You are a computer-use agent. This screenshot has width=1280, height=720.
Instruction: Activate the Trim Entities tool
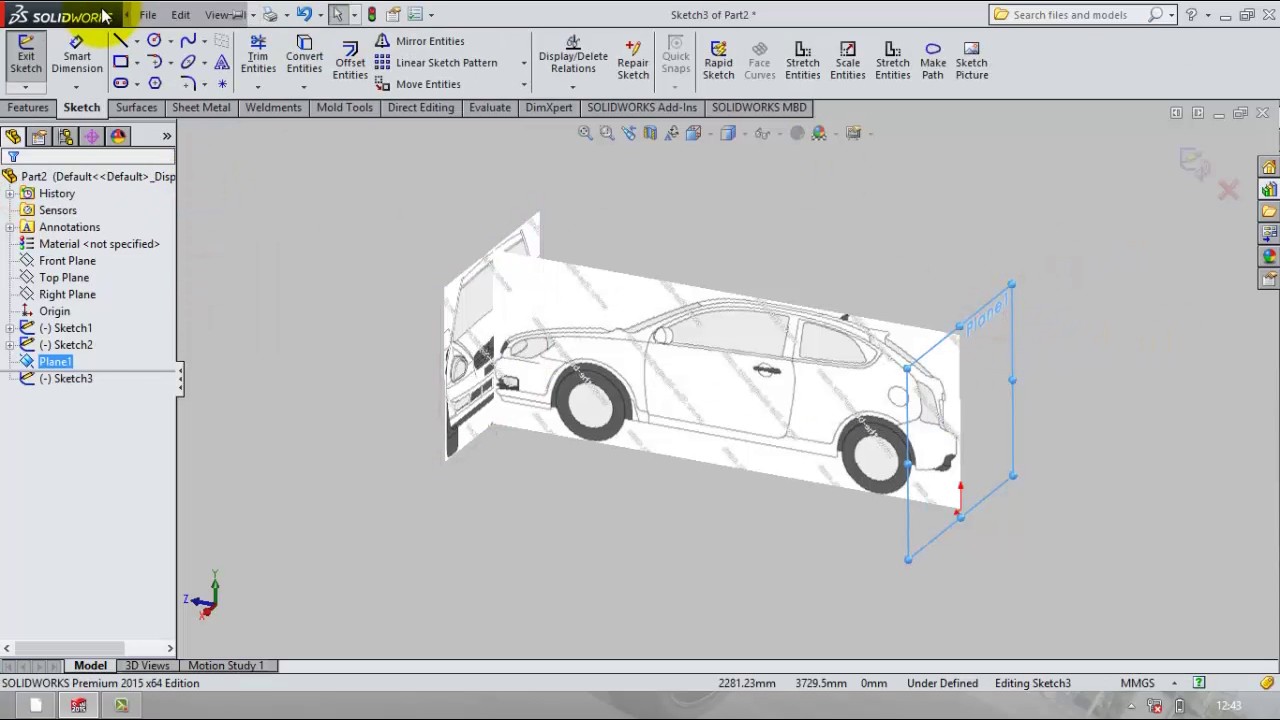(258, 57)
